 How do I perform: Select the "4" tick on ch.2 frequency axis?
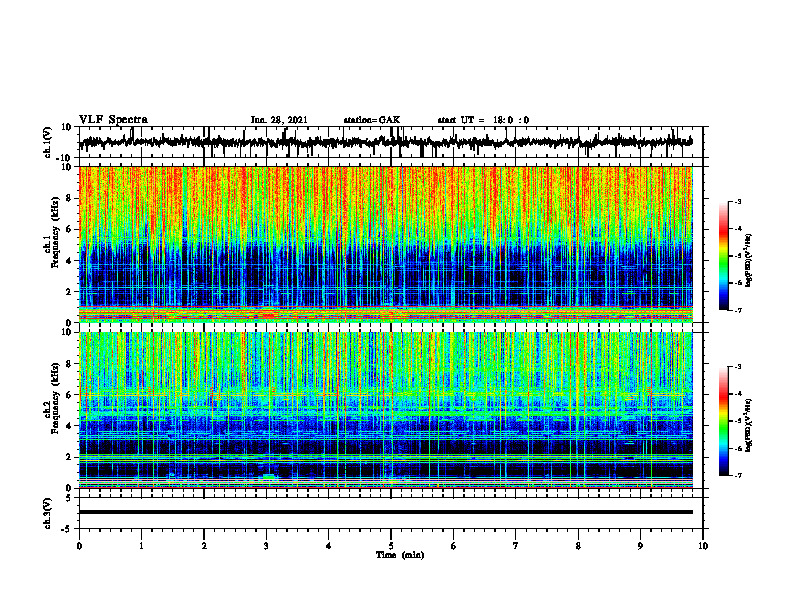[x=70, y=426]
